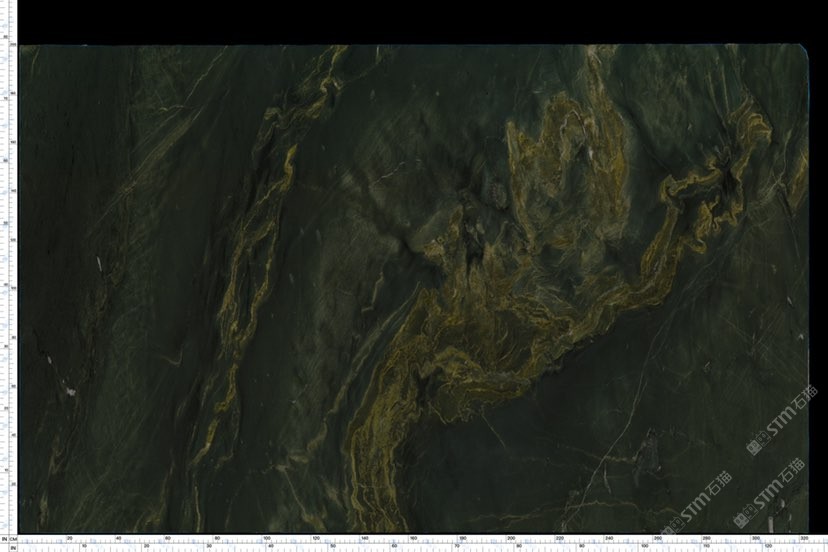The height and width of the screenshot is (552, 828).
Task: Click the 160 cm mark on bottom ruler
Action: coord(413,538)
